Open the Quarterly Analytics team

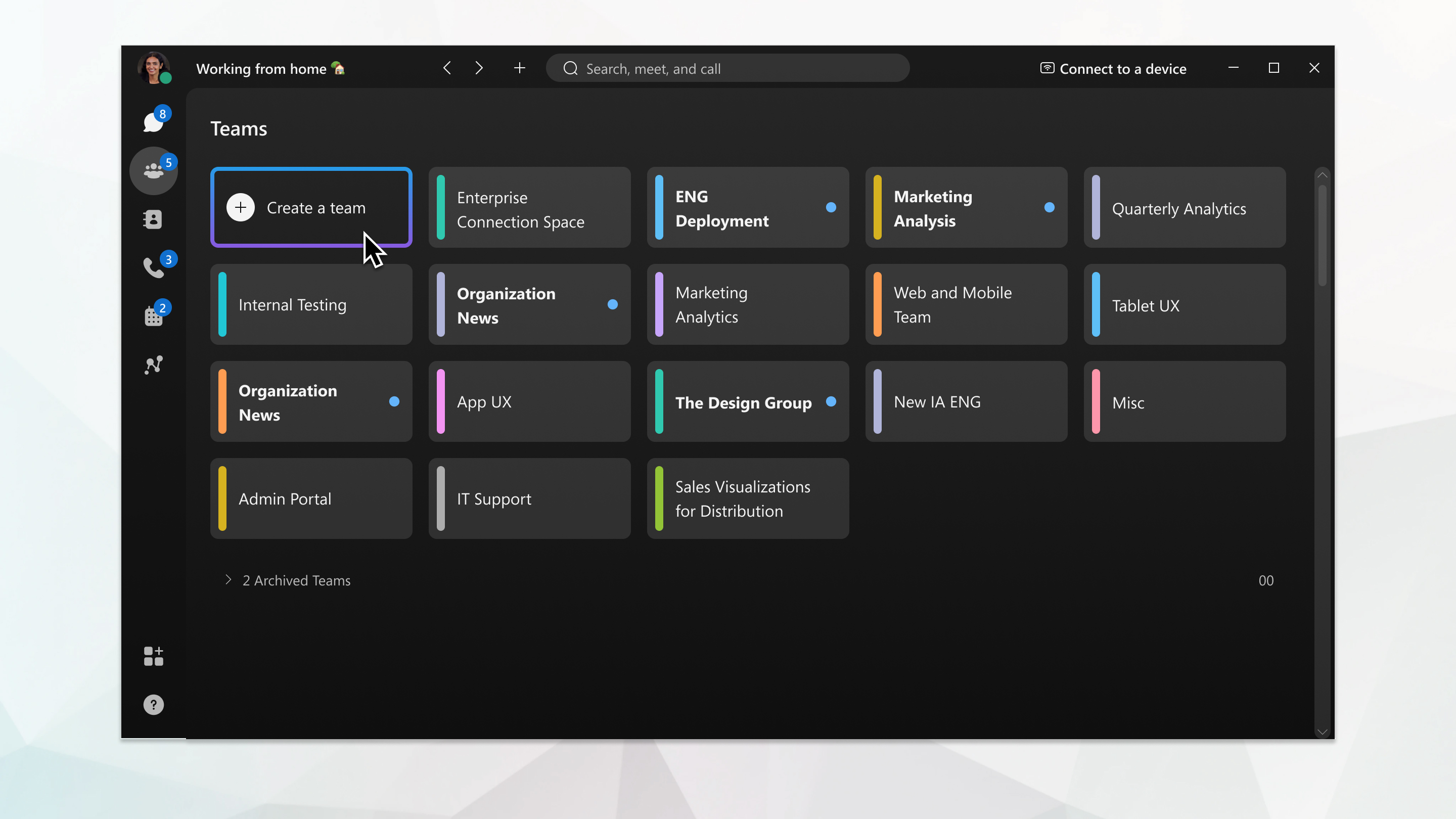(1185, 207)
